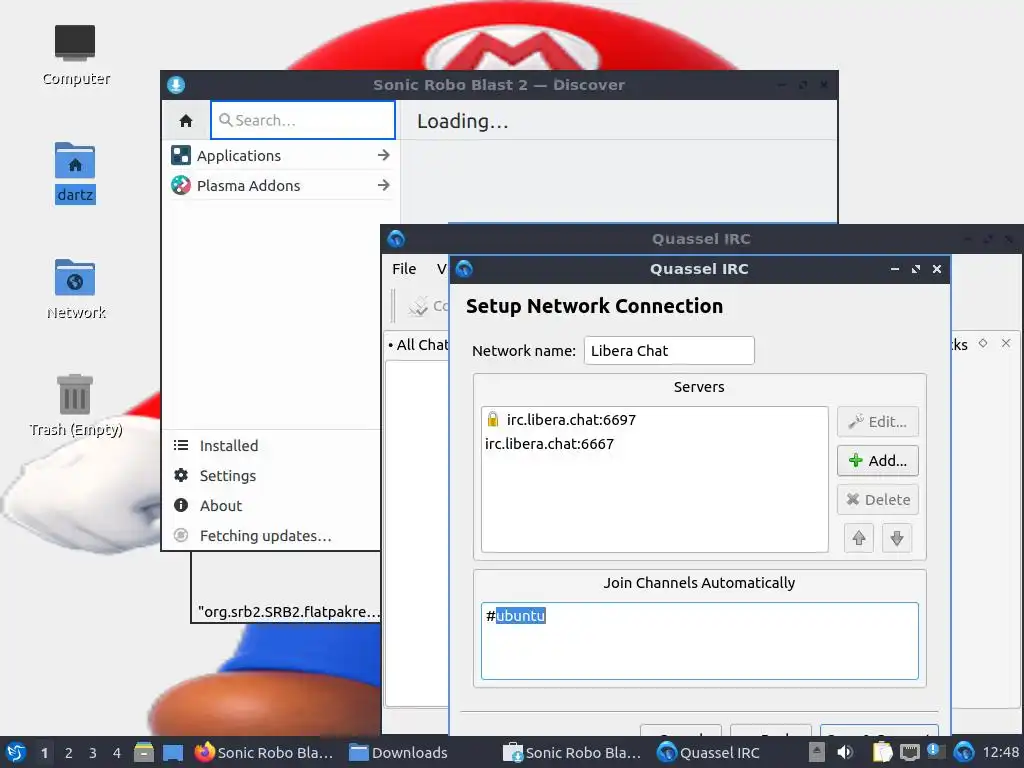
Task: Click the update notifier tray icon
Action: (x=934, y=751)
